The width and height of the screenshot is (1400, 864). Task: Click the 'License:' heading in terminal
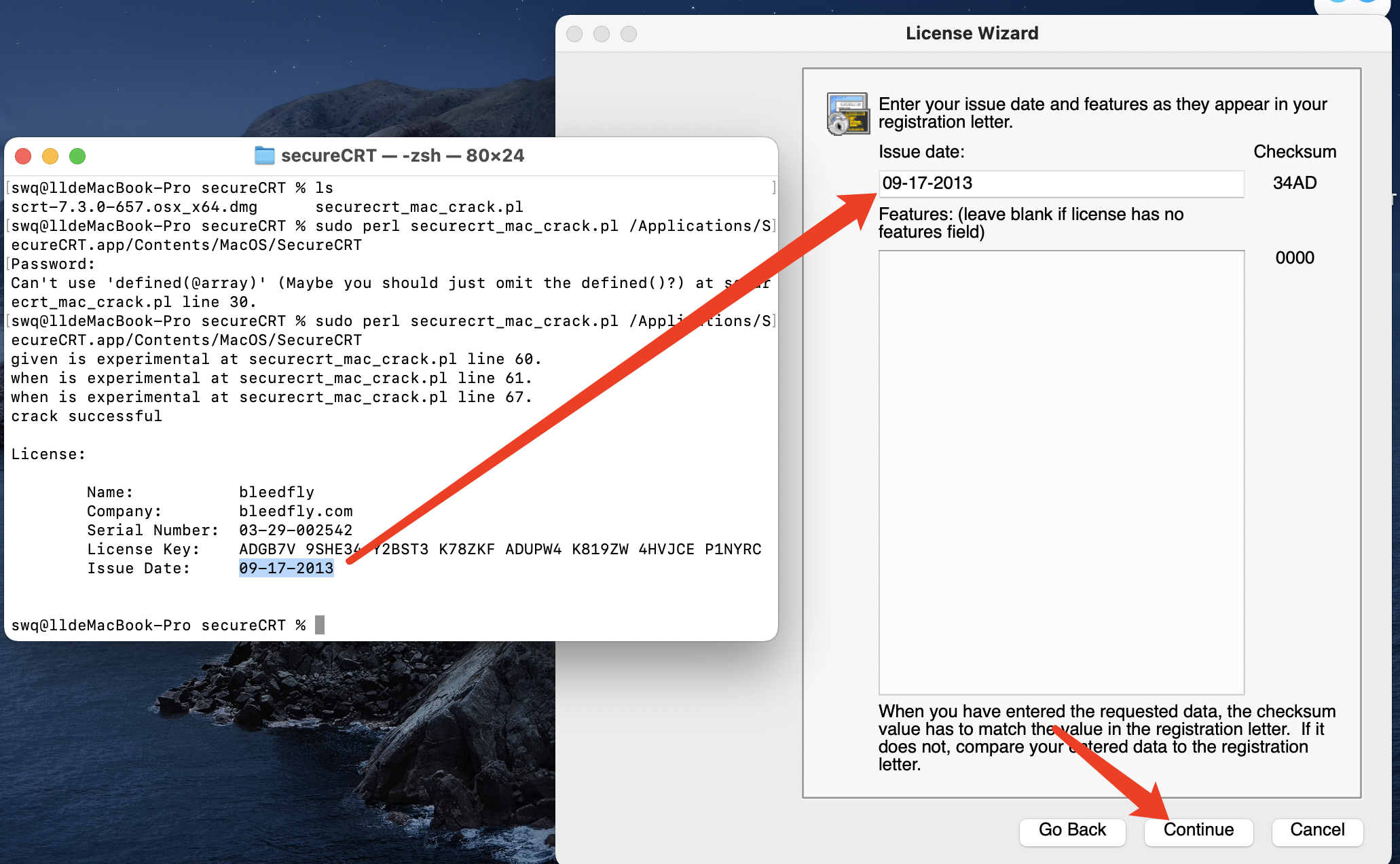click(48, 454)
